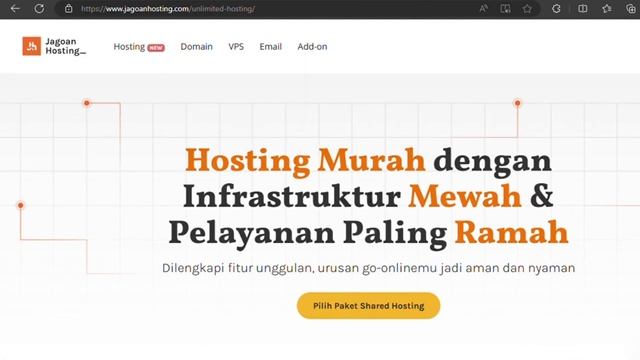Click the orange Jagoan Hosting logo icon
This screenshot has height=360, width=640.
click(31, 46)
